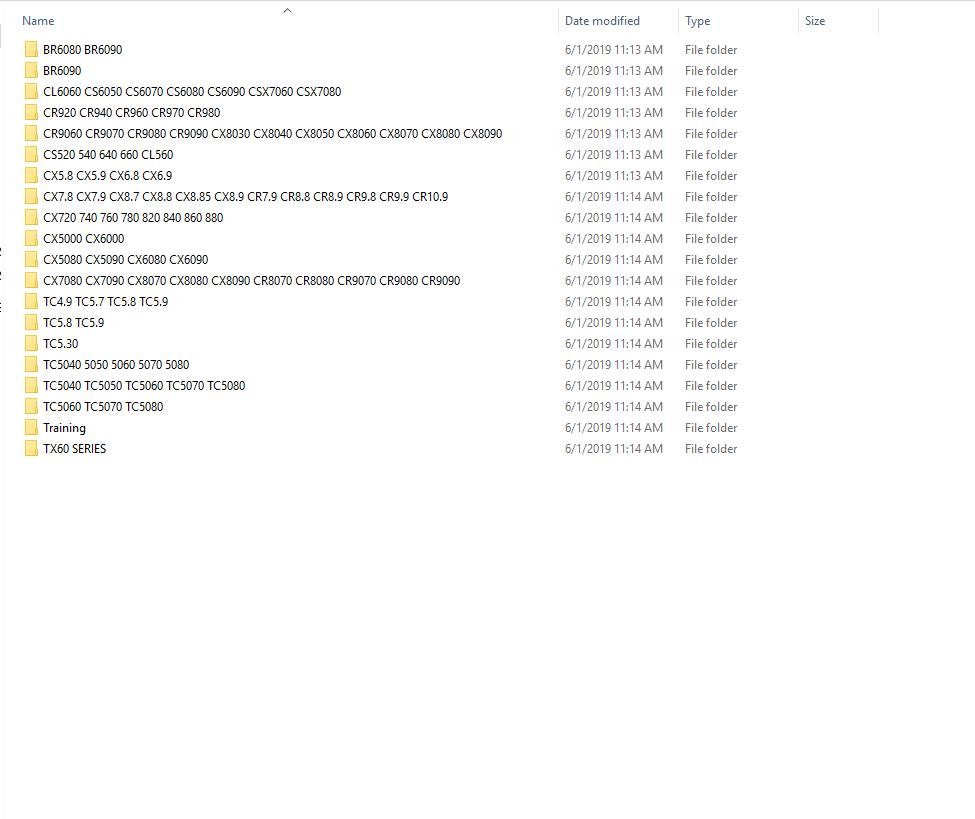Viewport: 975px width, 819px height.
Task: Click File folder type of TX60 SERIES
Action: (x=711, y=449)
